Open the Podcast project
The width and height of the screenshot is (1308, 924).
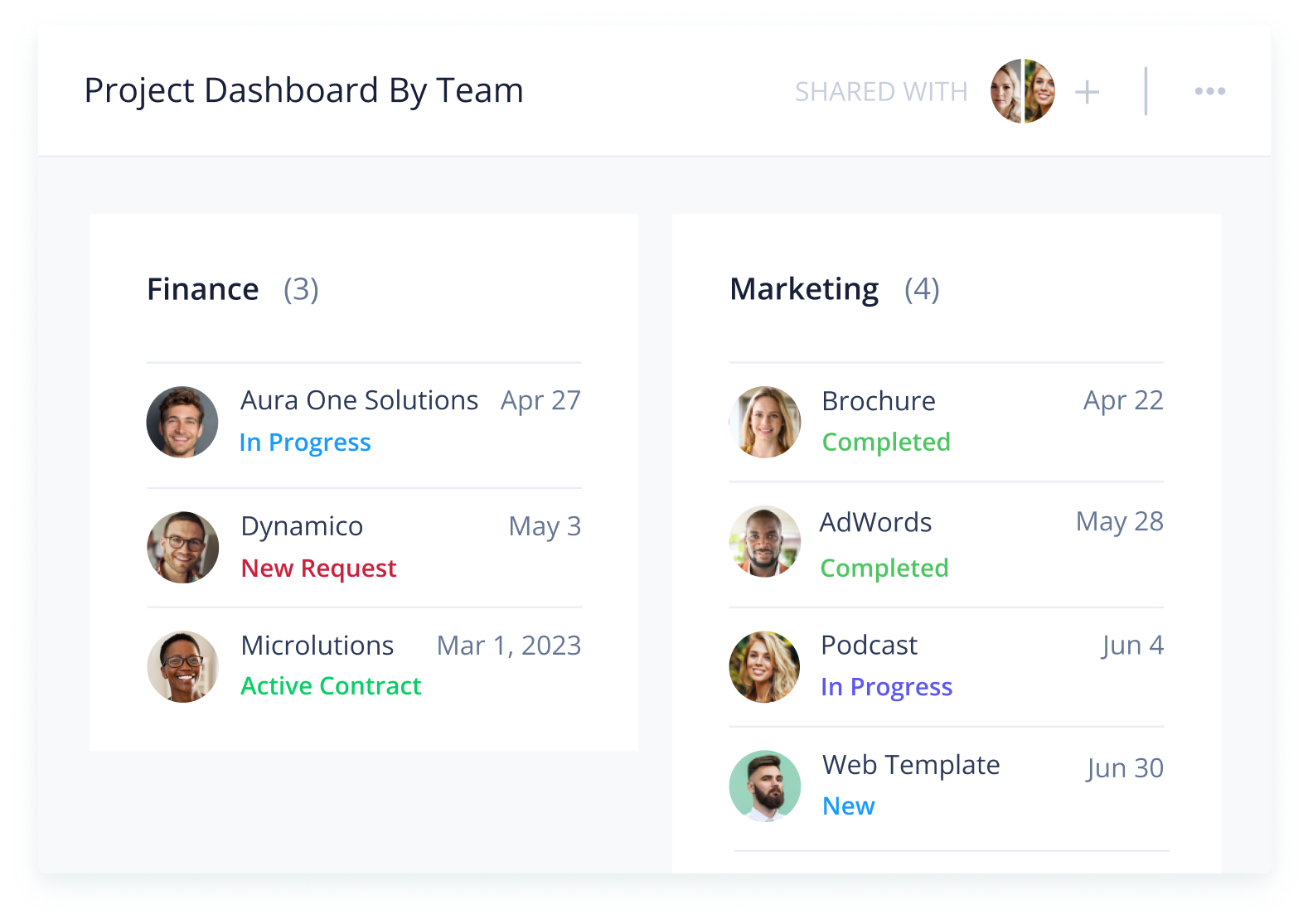(x=870, y=646)
